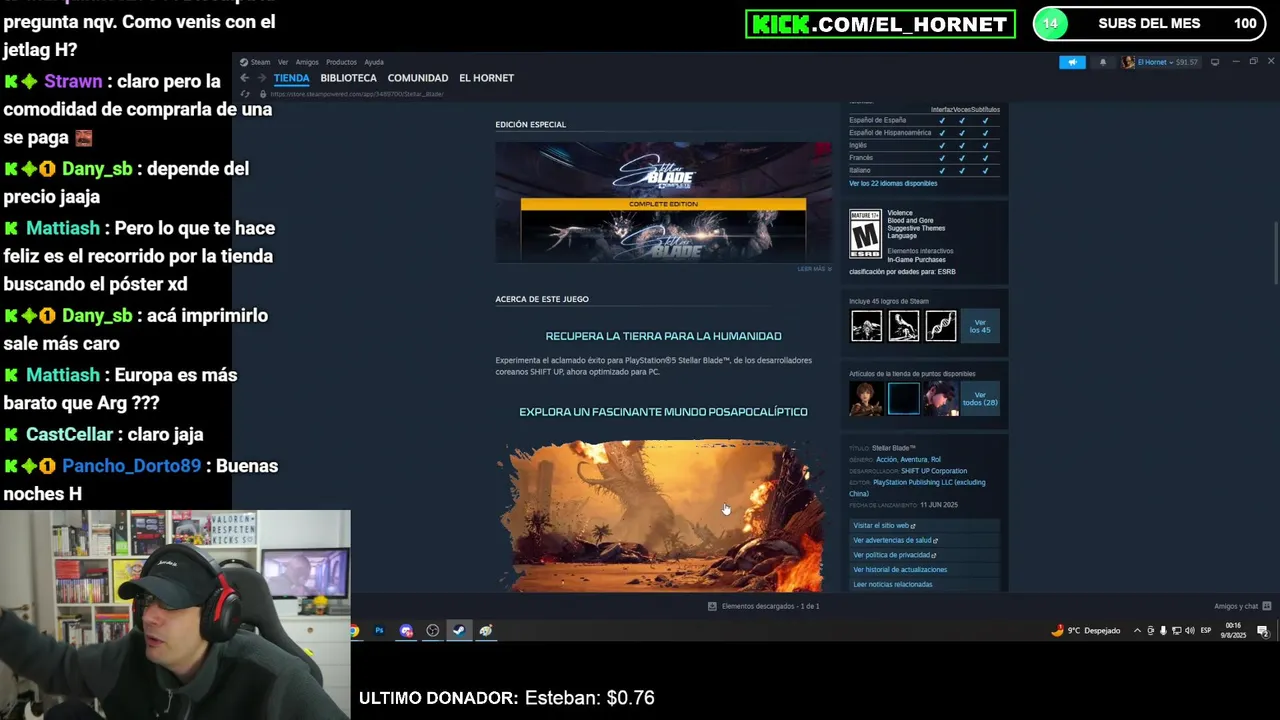Viewport: 1280px width, 720px height.
Task: Open the Productos menu
Action: coord(341,62)
